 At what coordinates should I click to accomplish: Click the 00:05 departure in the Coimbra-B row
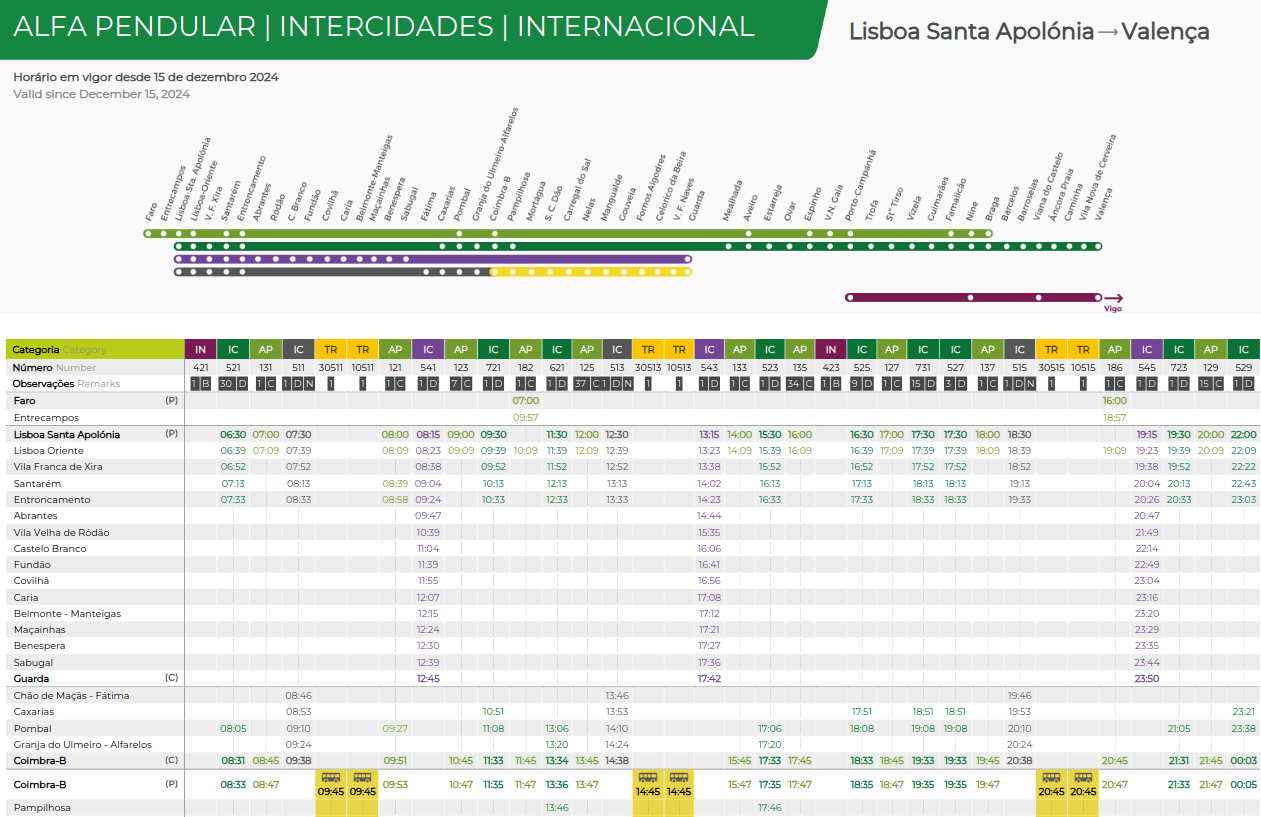click(x=1244, y=785)
